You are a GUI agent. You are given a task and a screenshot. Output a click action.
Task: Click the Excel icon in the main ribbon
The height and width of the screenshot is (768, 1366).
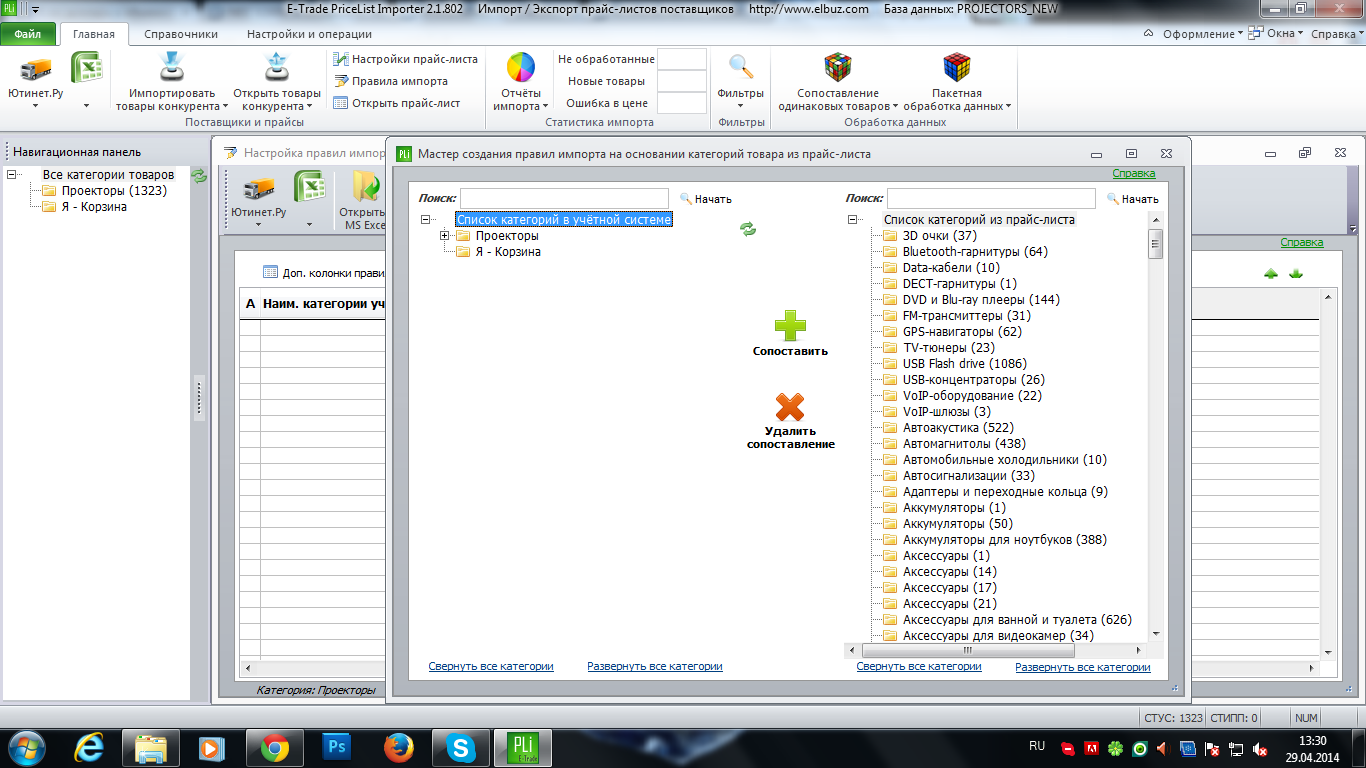tap(88, 69)
